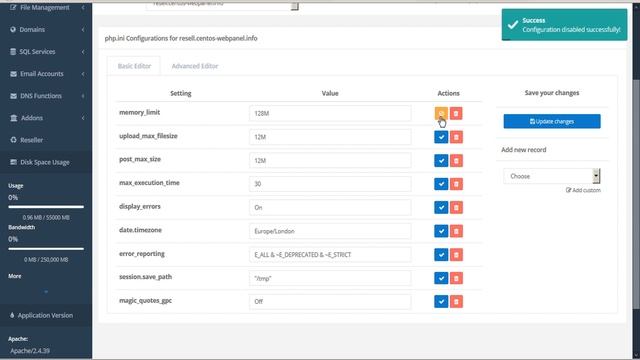Toggle the max_execution_time enabled checkmark
Screen dimensions: 640x360
tap(441, 184)
